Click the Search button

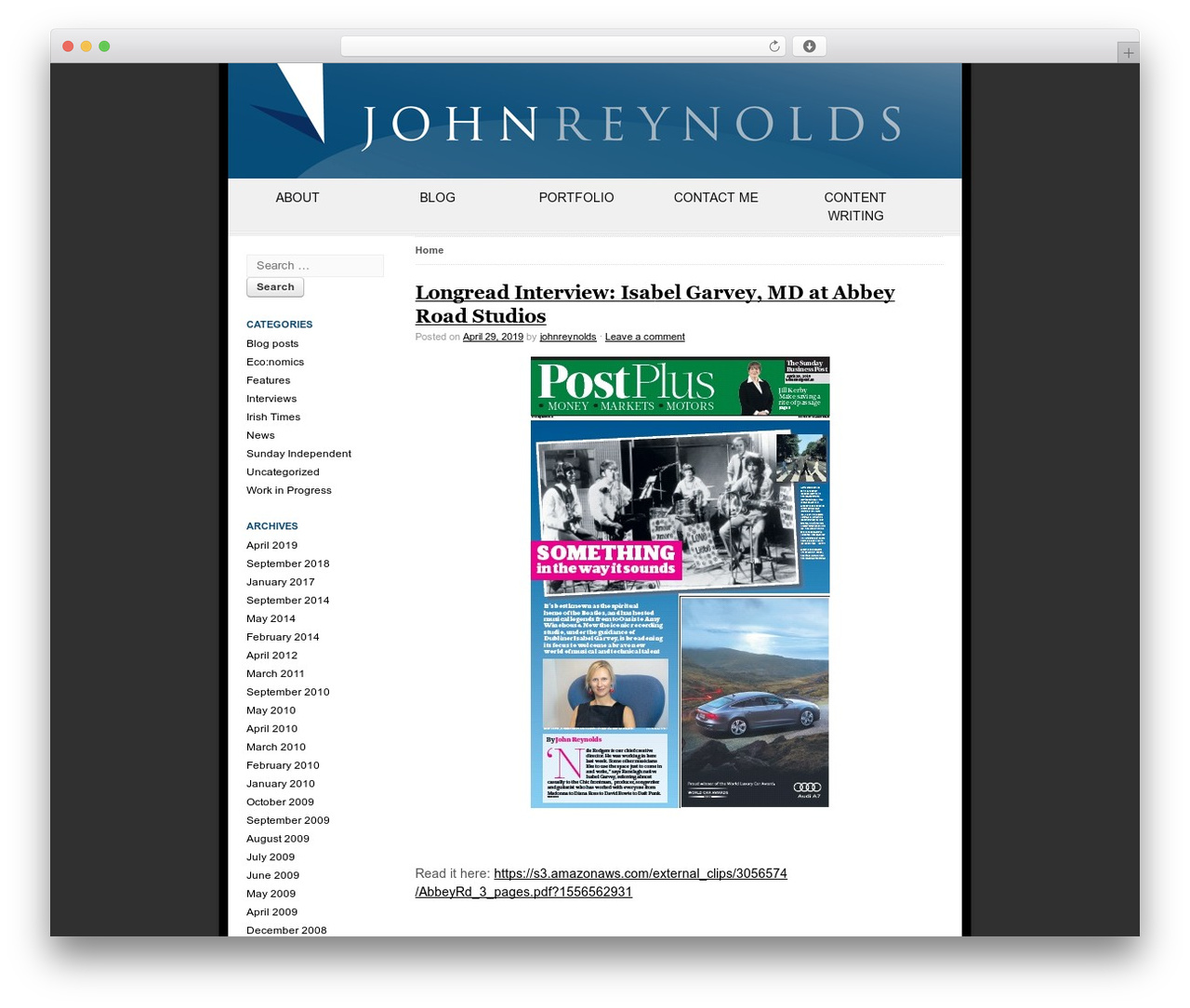pos(275,287)
